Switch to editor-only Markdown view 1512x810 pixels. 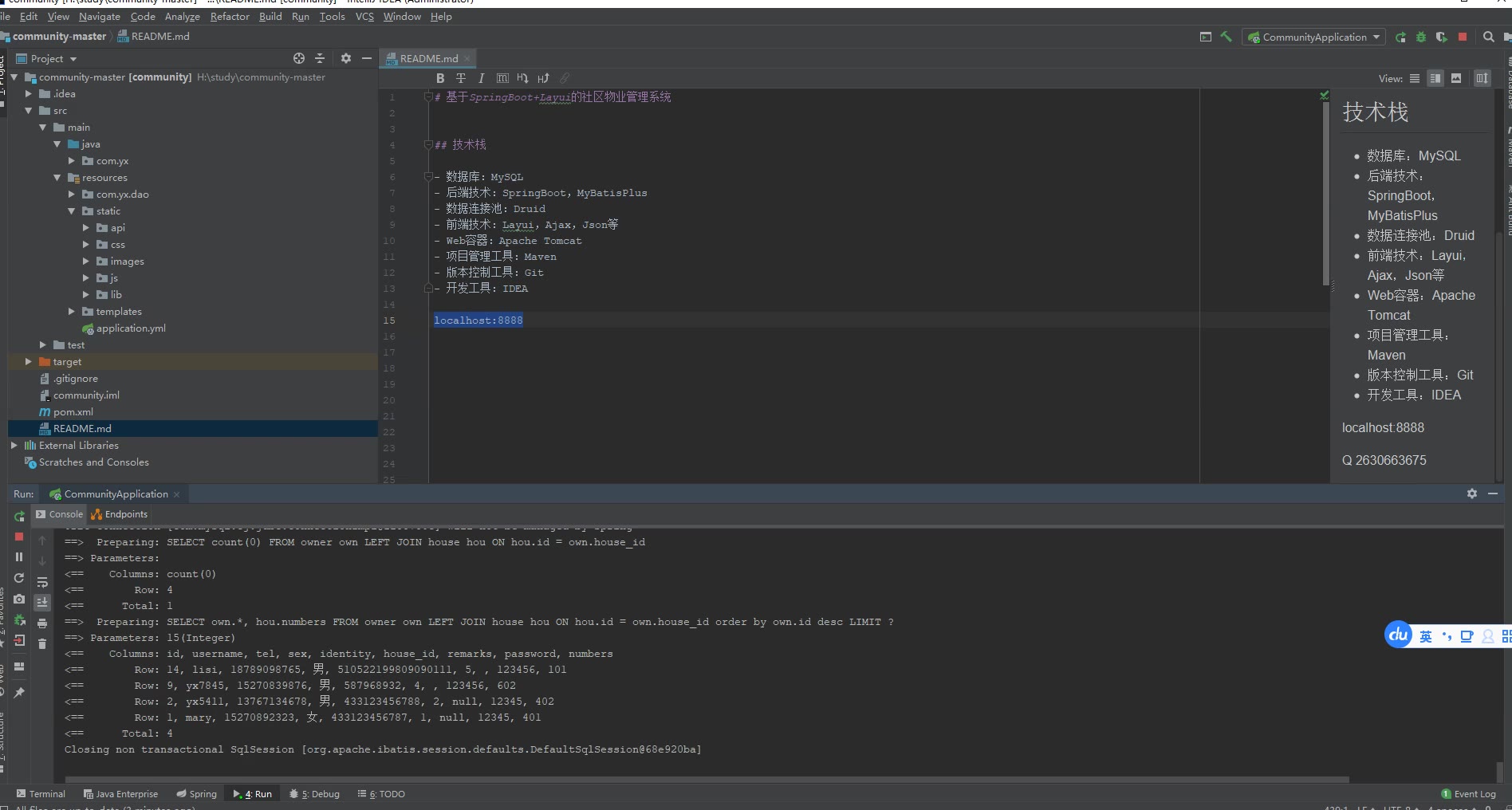(x=1414, y=78)
